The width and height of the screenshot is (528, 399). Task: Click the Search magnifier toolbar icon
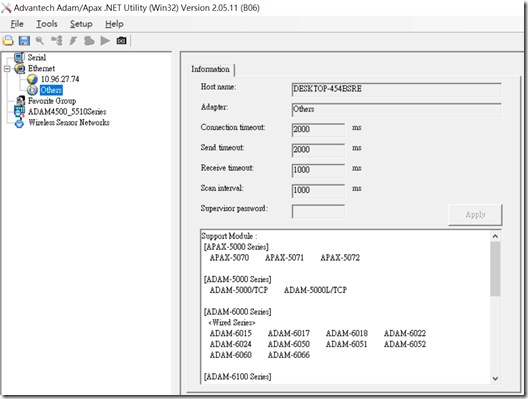[40, 41]
